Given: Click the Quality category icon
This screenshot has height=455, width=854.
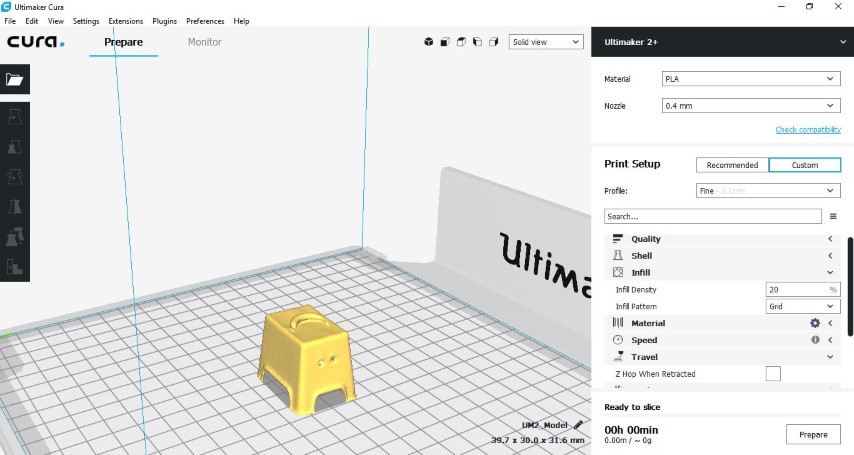Looking at the screenshot, I should point(618,239).
